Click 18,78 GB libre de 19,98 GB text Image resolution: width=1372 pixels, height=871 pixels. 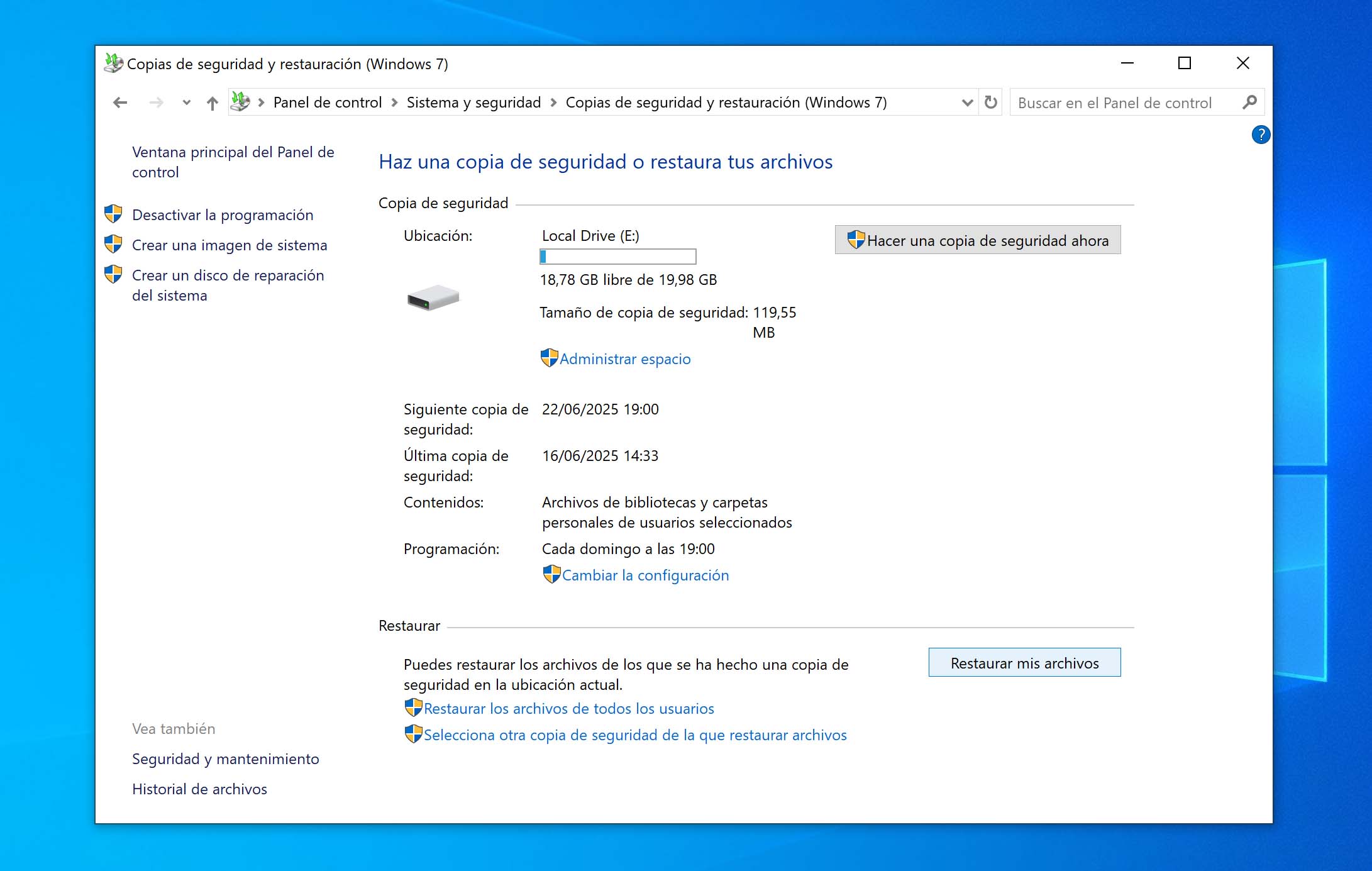629,280
